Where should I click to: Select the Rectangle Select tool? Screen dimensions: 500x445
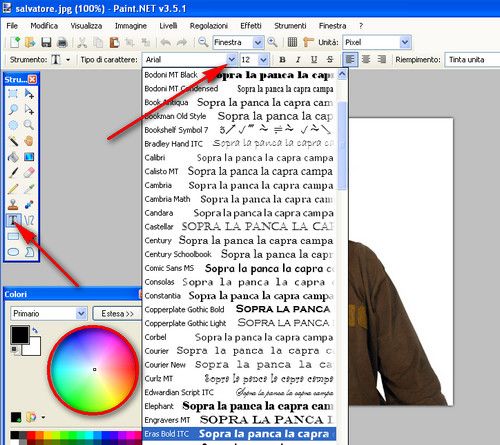tap(13, 94)
